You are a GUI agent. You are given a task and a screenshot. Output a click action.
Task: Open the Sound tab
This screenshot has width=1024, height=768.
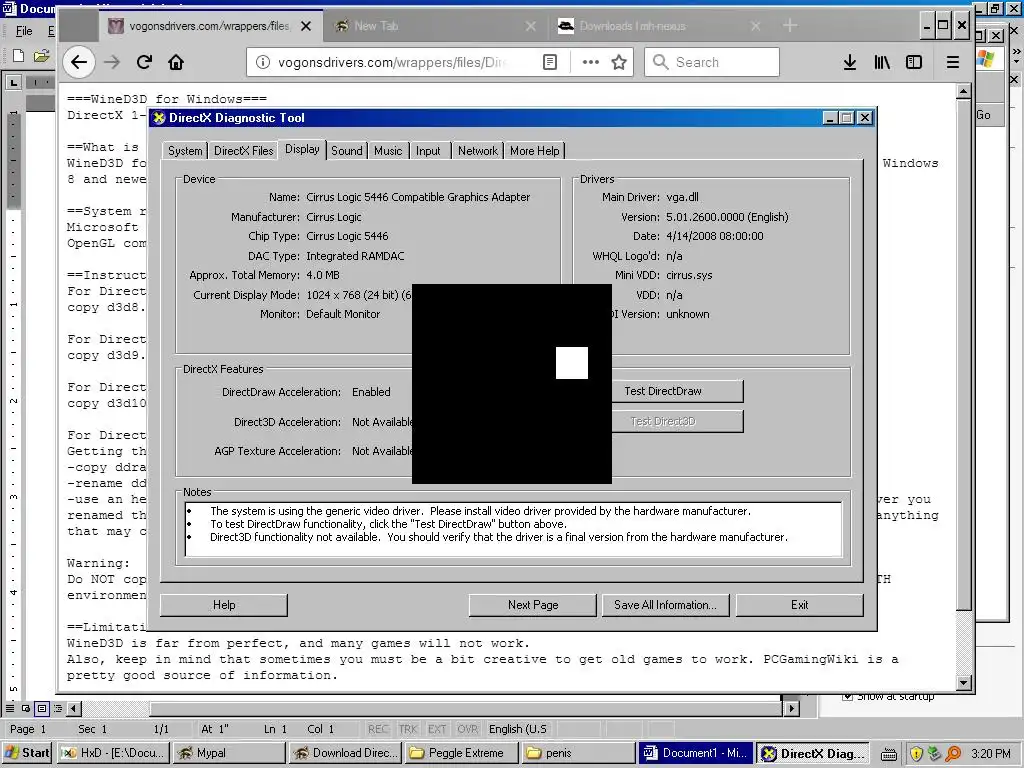[x=346, y=151]
